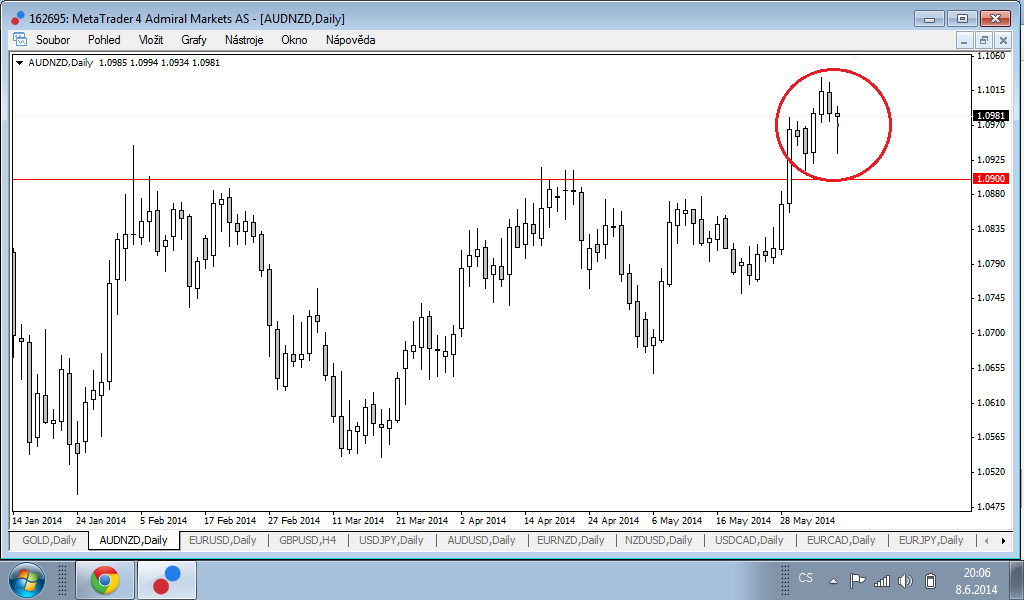Click the MetaTrader chart icon in menu bar
This screenshot has height=600, width=1024.
pos(20,39)
